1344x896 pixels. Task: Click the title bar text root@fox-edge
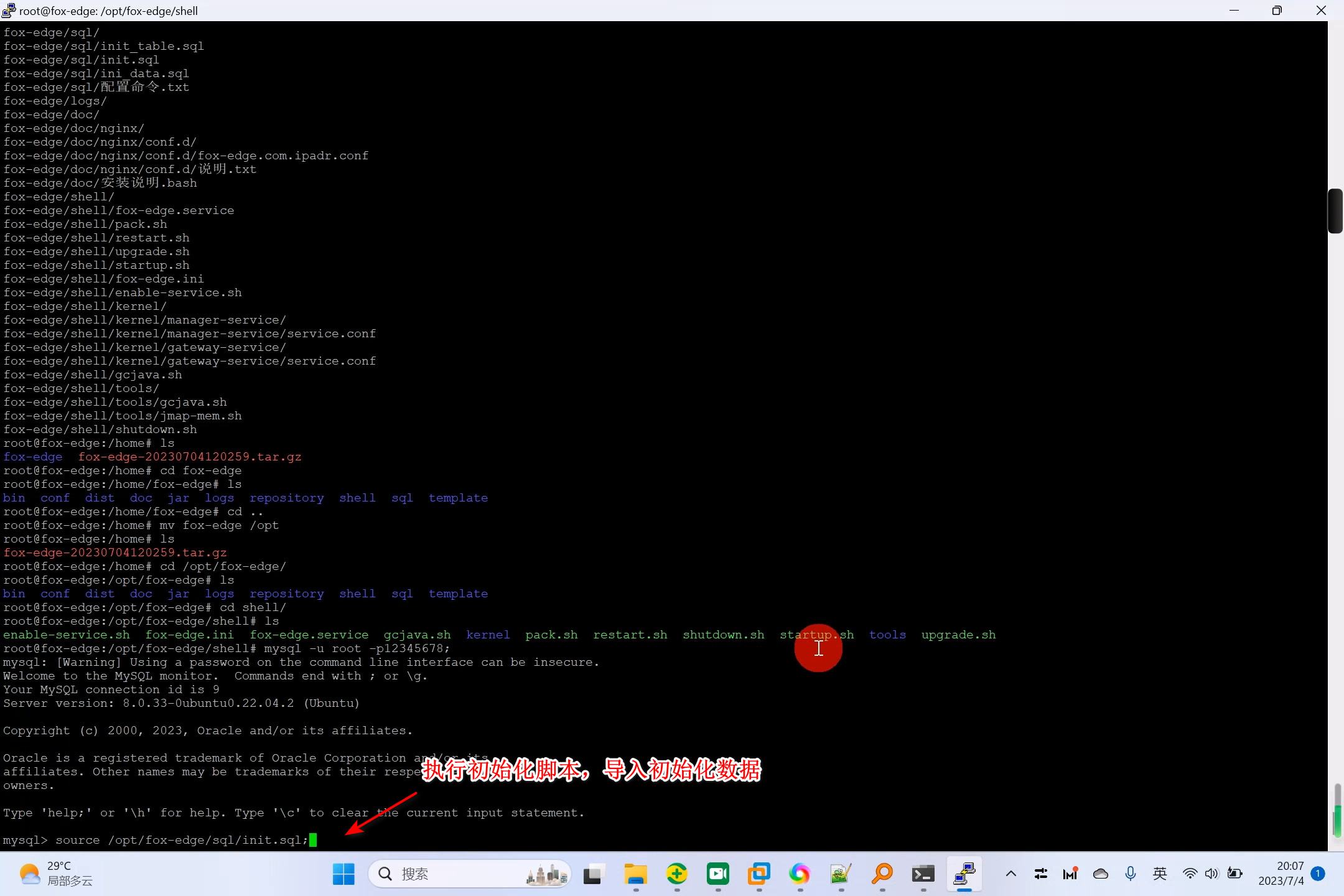tap(108, 11)
